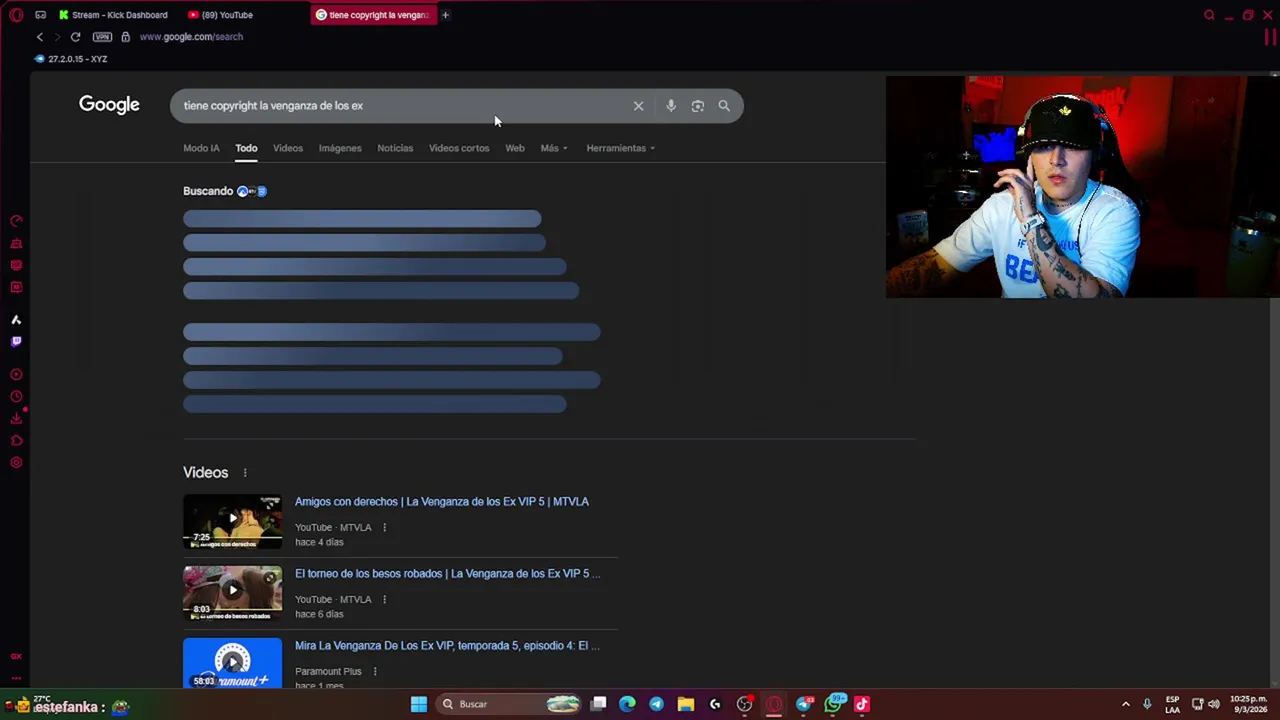Screen dimensions: 1280x720
Task: Open volume control from system tray
Action: pos(1213,704)
